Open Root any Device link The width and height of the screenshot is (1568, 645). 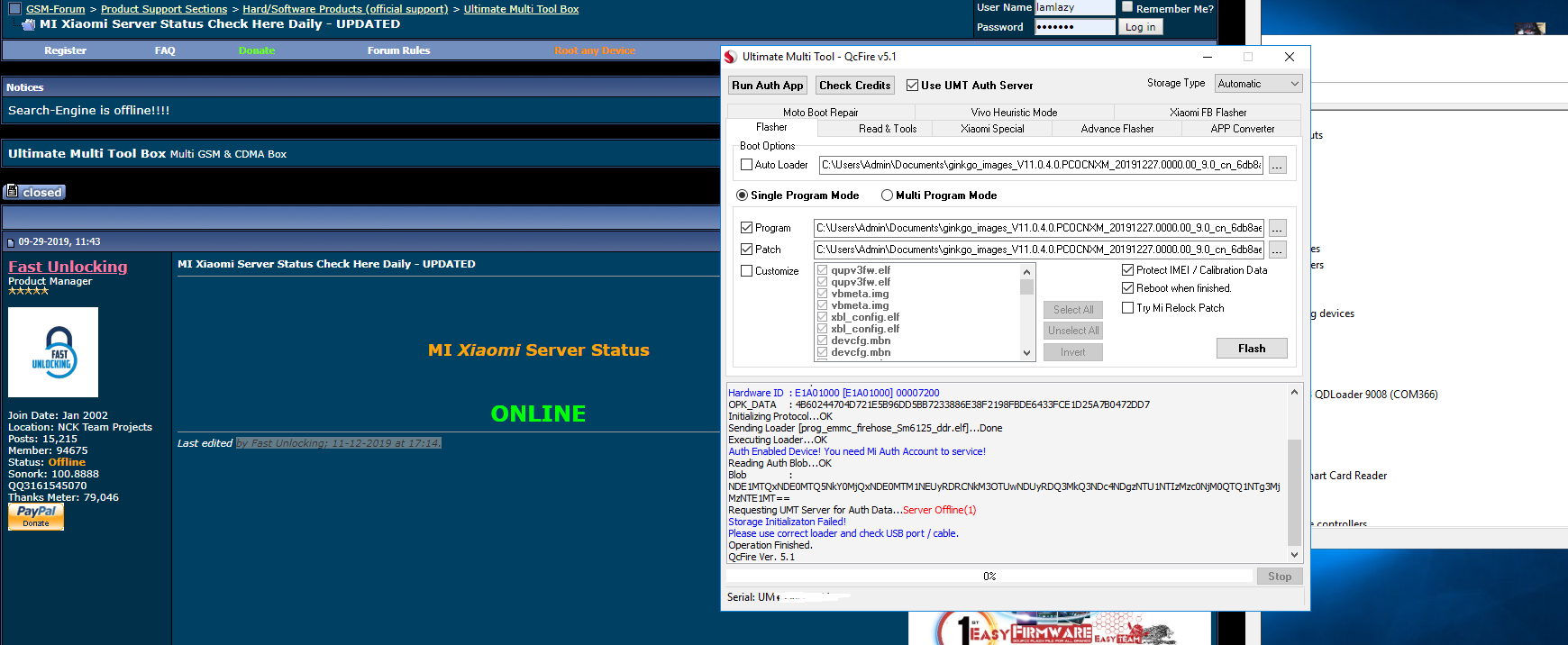click(595, 50)
